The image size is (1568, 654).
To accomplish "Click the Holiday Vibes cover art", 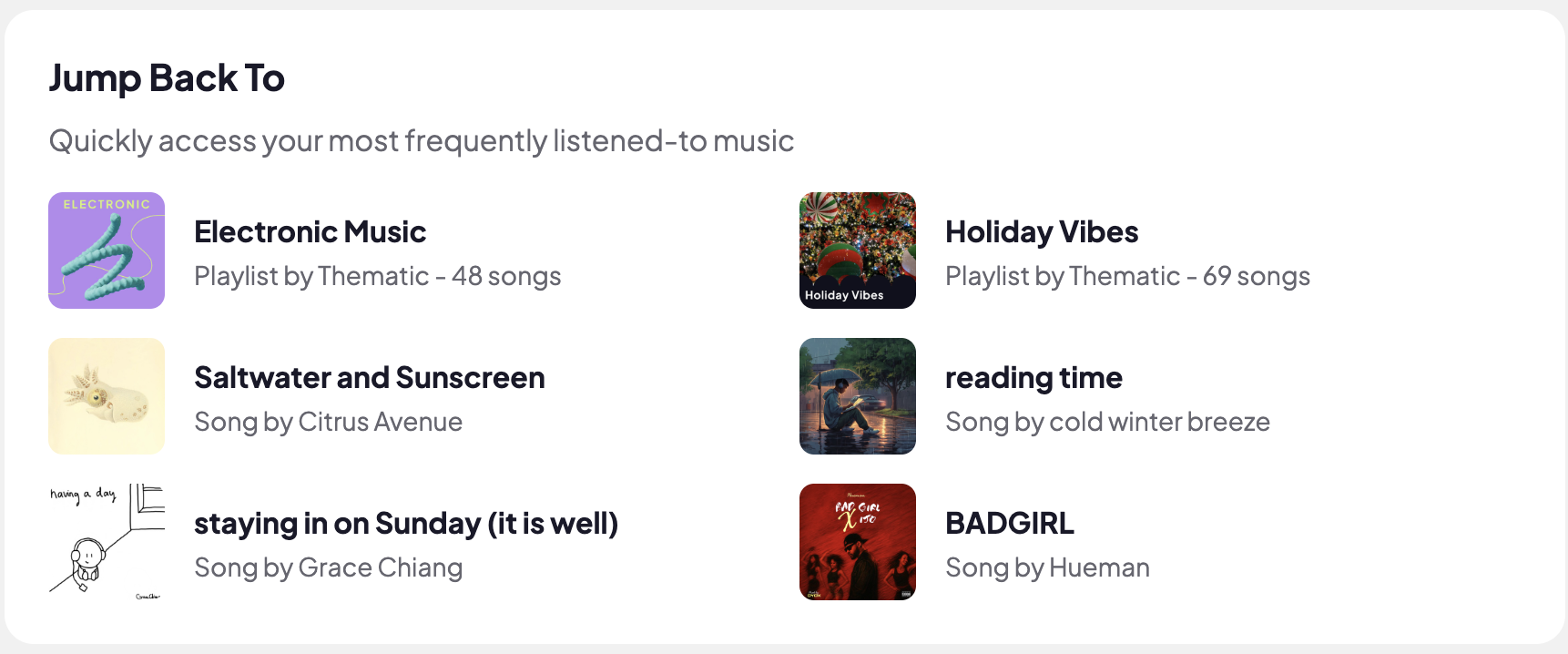I will 857,250.
